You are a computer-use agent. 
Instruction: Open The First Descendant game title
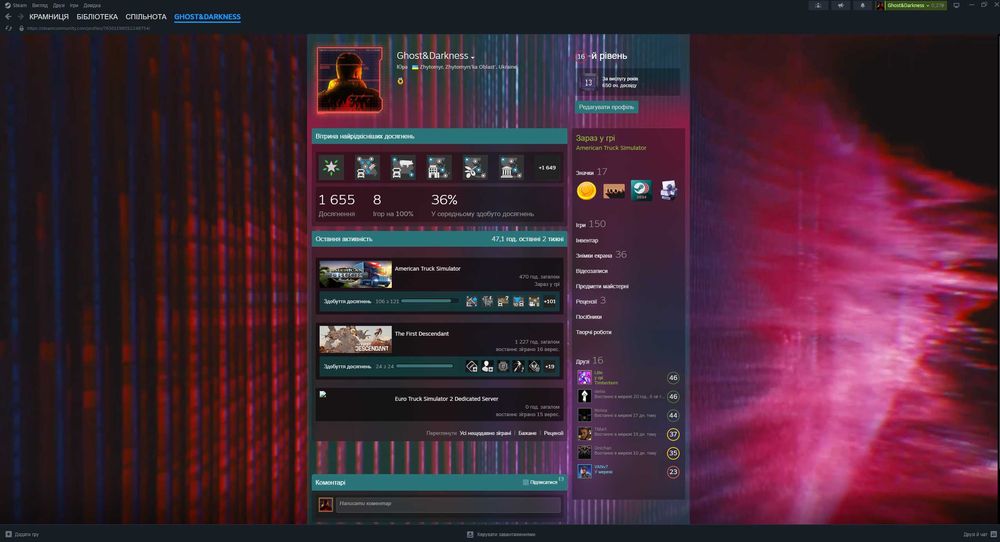422,333
